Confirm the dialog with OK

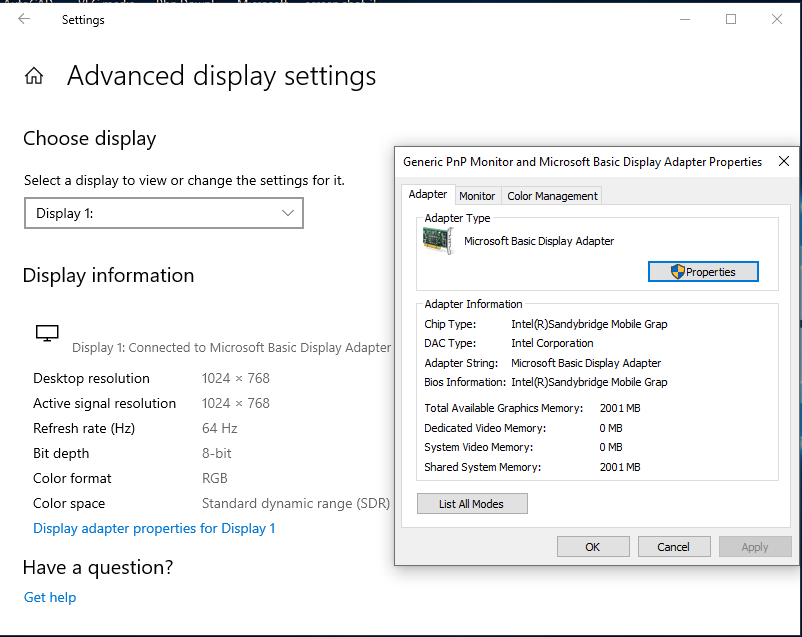[x=593, y=547]
